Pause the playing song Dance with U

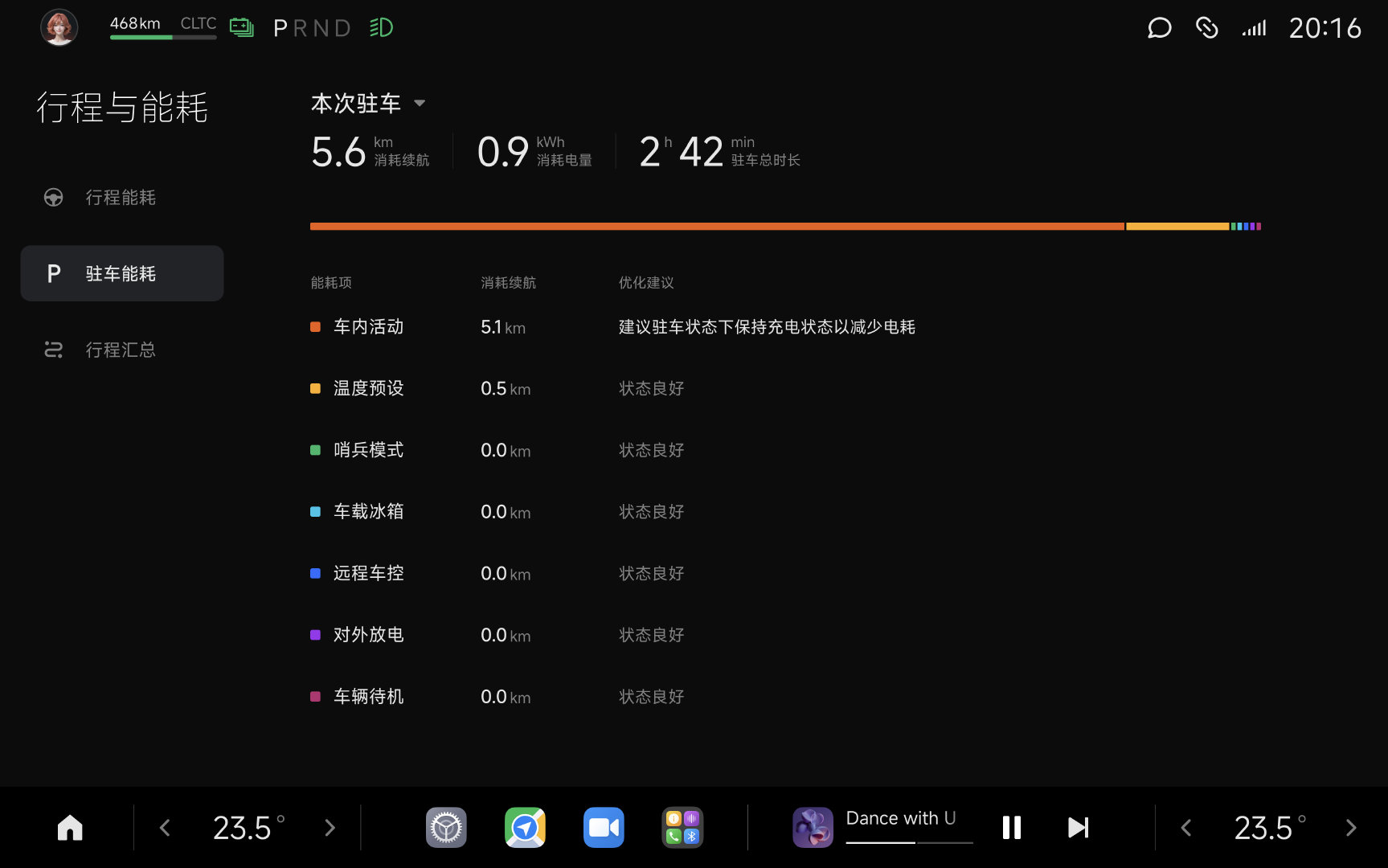1011,827
